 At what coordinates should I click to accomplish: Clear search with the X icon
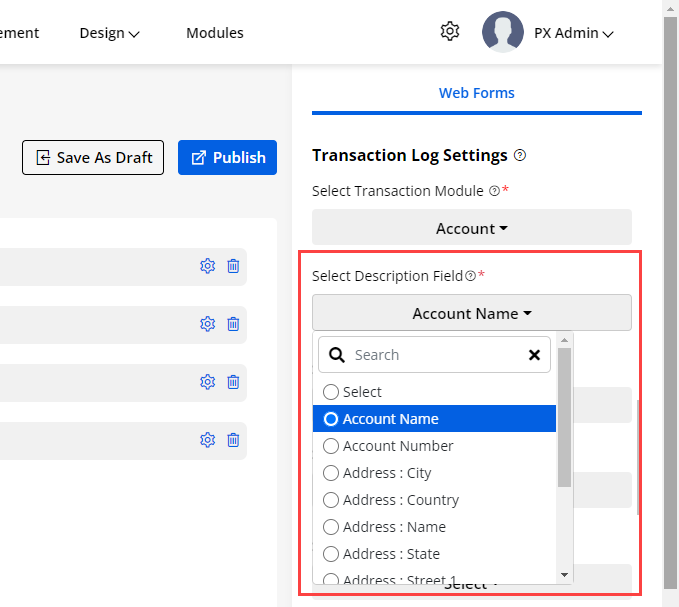(x=534, y=355)
